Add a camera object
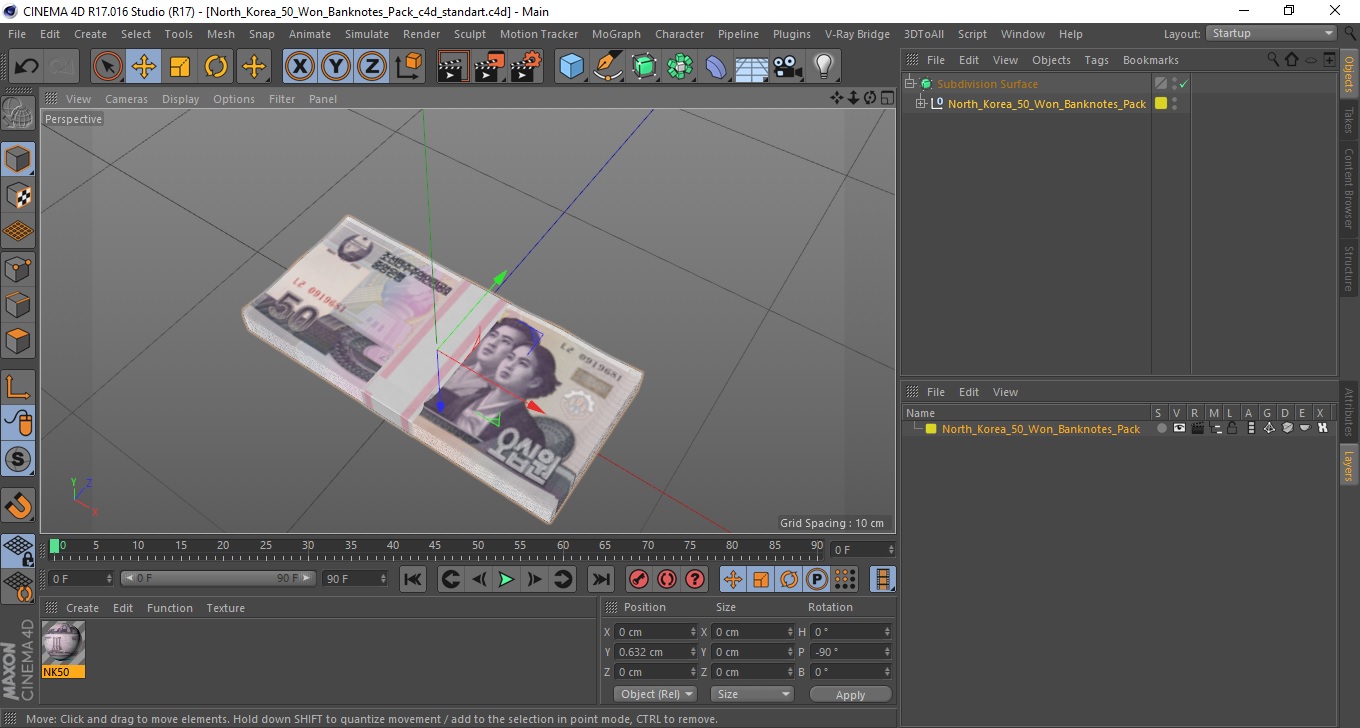Viewport: 1360px width, 728px height. (x=788, y=67)
